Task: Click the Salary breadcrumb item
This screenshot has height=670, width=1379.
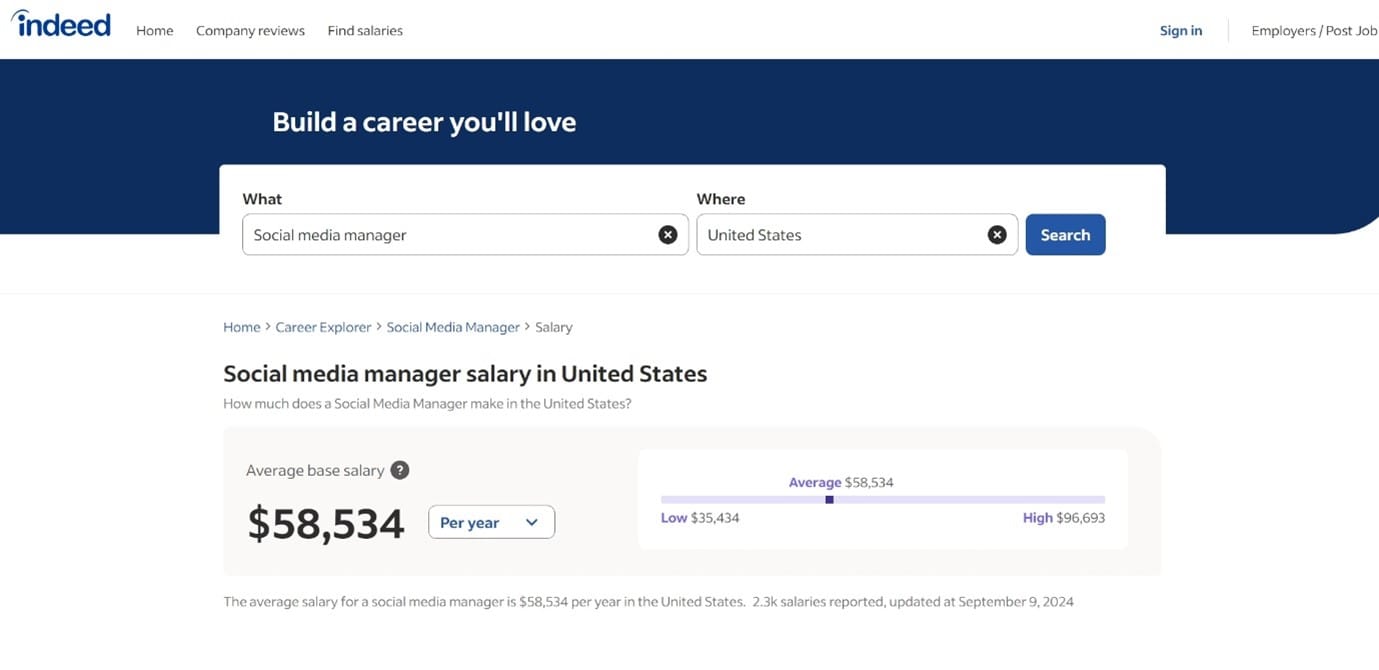Action: click(554, 327)
